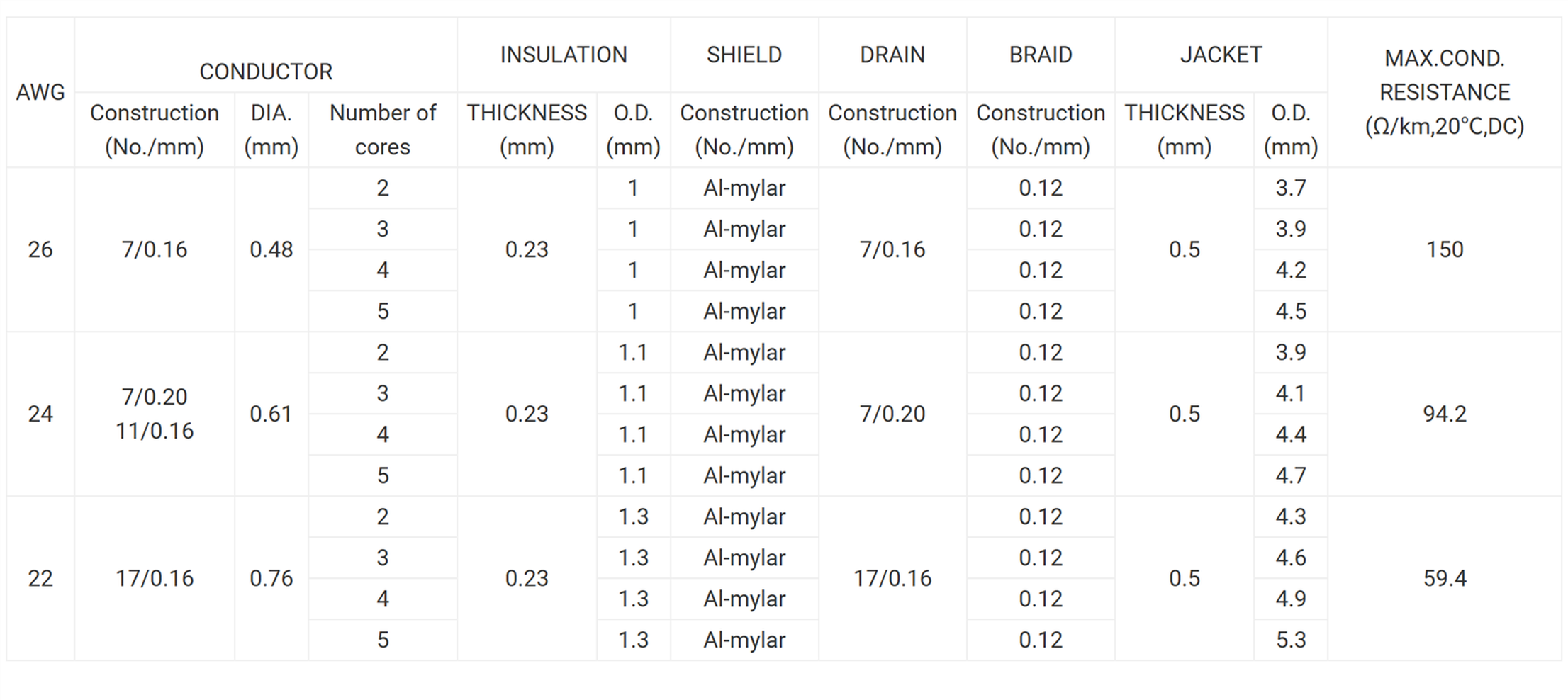Viewport: 1568px width, 700px height.
Task: Click the AWG 22 row cell
Action: (x=40, y=578)
